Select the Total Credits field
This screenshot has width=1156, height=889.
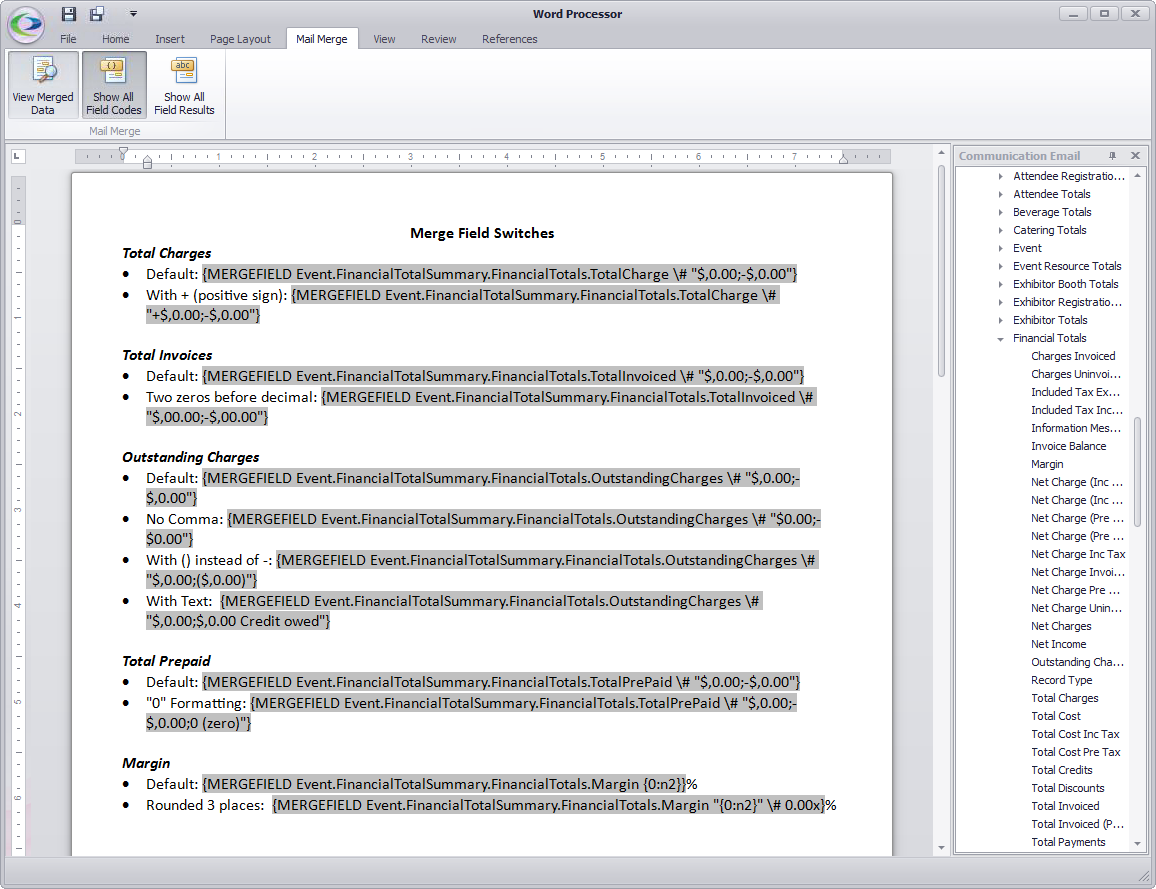pyautogui.click(x=1062, y=770)
